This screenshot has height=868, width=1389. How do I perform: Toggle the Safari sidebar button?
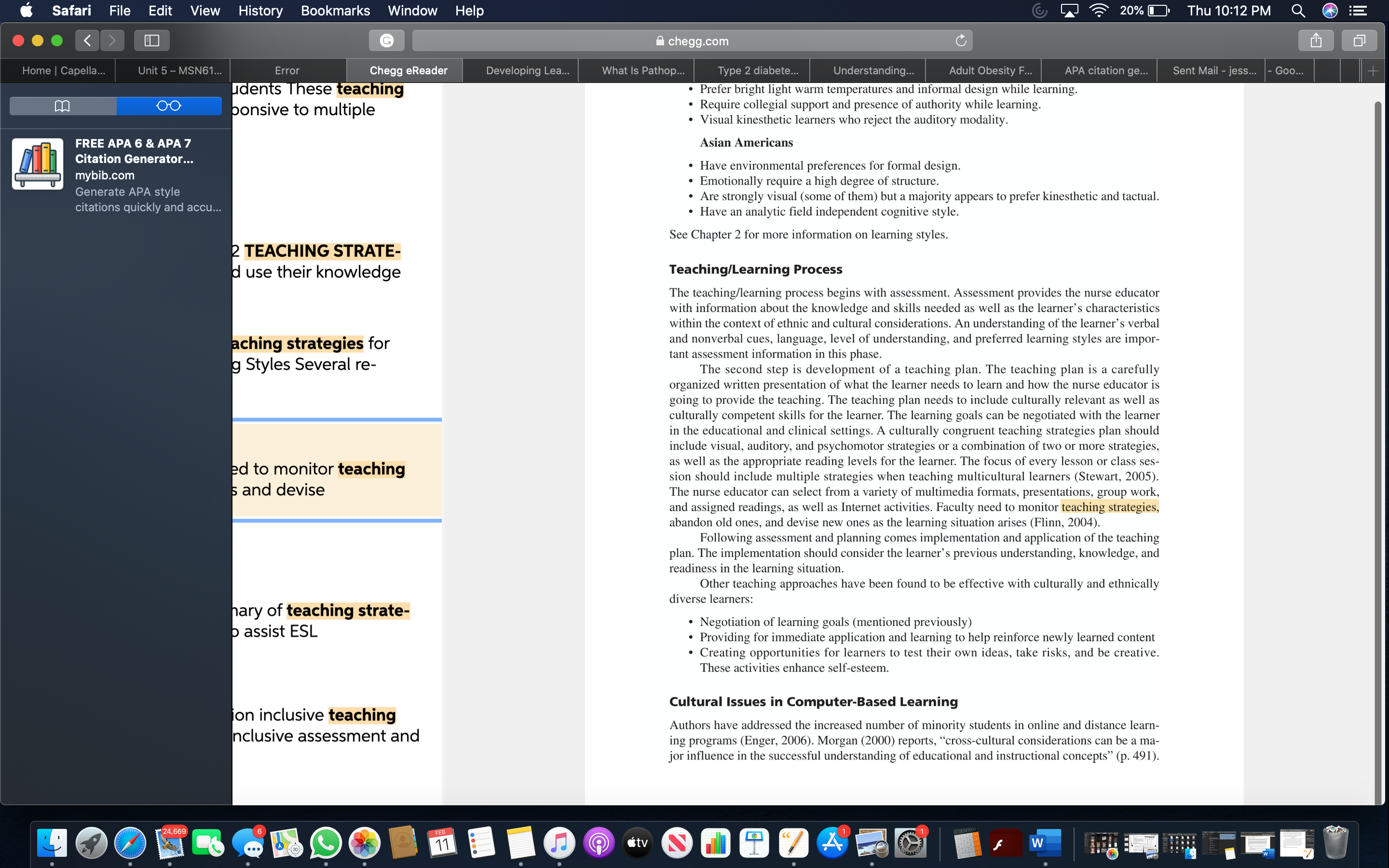pyautogui.click(x=151, y=40)
